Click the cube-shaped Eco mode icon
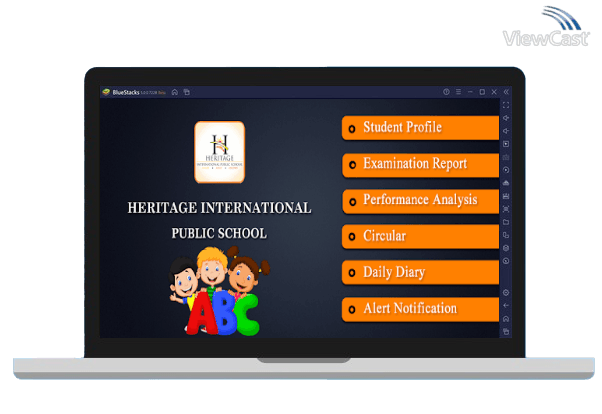602x414 pixels. pos(506,248)
